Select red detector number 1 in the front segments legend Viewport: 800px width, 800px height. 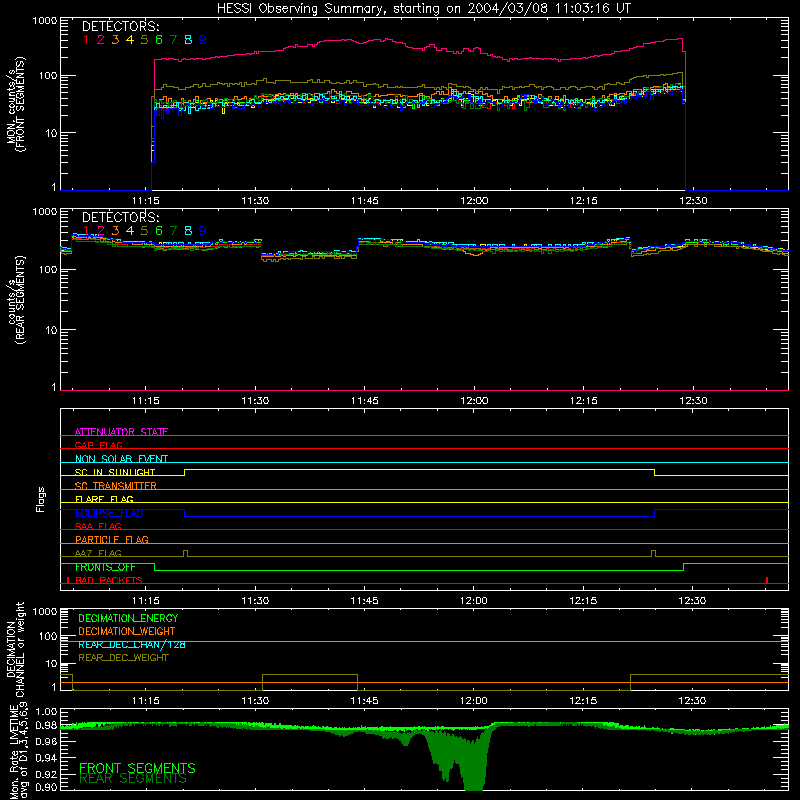pos(86,40)
